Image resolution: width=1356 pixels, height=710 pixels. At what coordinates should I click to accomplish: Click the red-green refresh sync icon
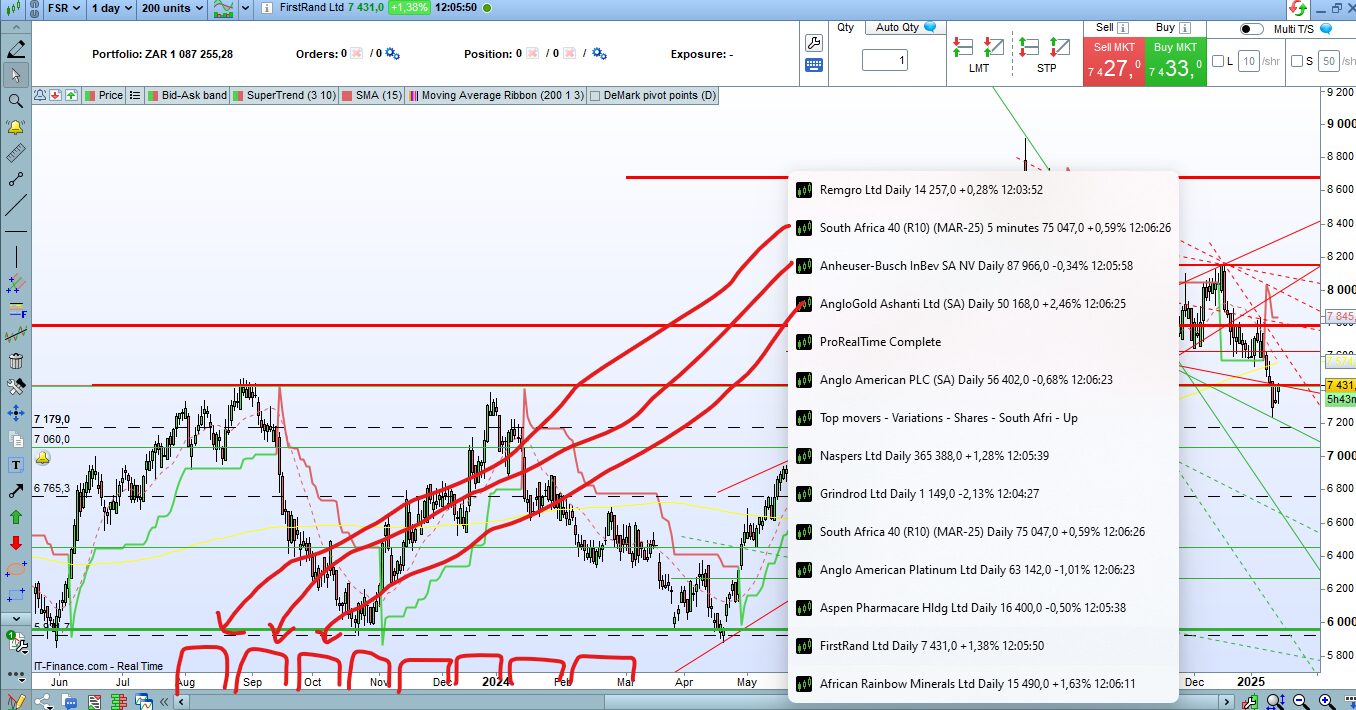click(x=1297, y=8)
